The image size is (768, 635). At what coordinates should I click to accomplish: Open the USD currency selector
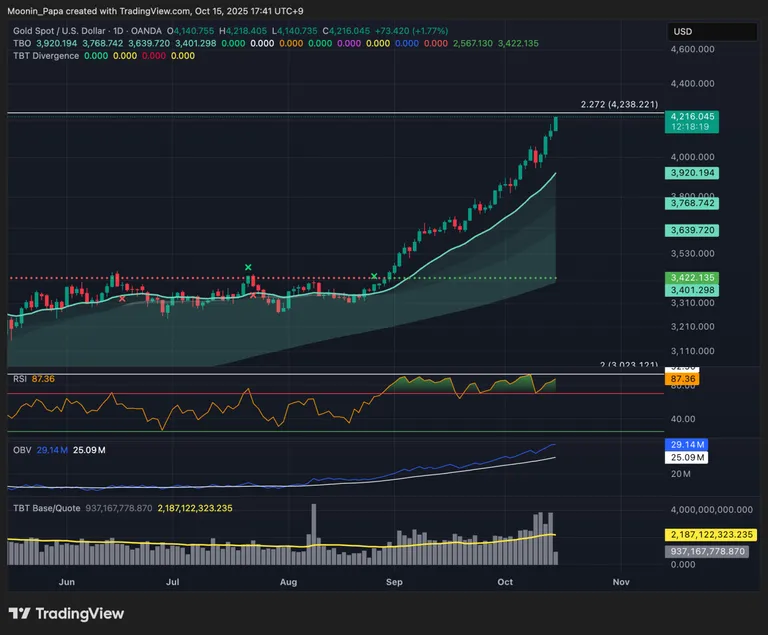pos(683,32)
